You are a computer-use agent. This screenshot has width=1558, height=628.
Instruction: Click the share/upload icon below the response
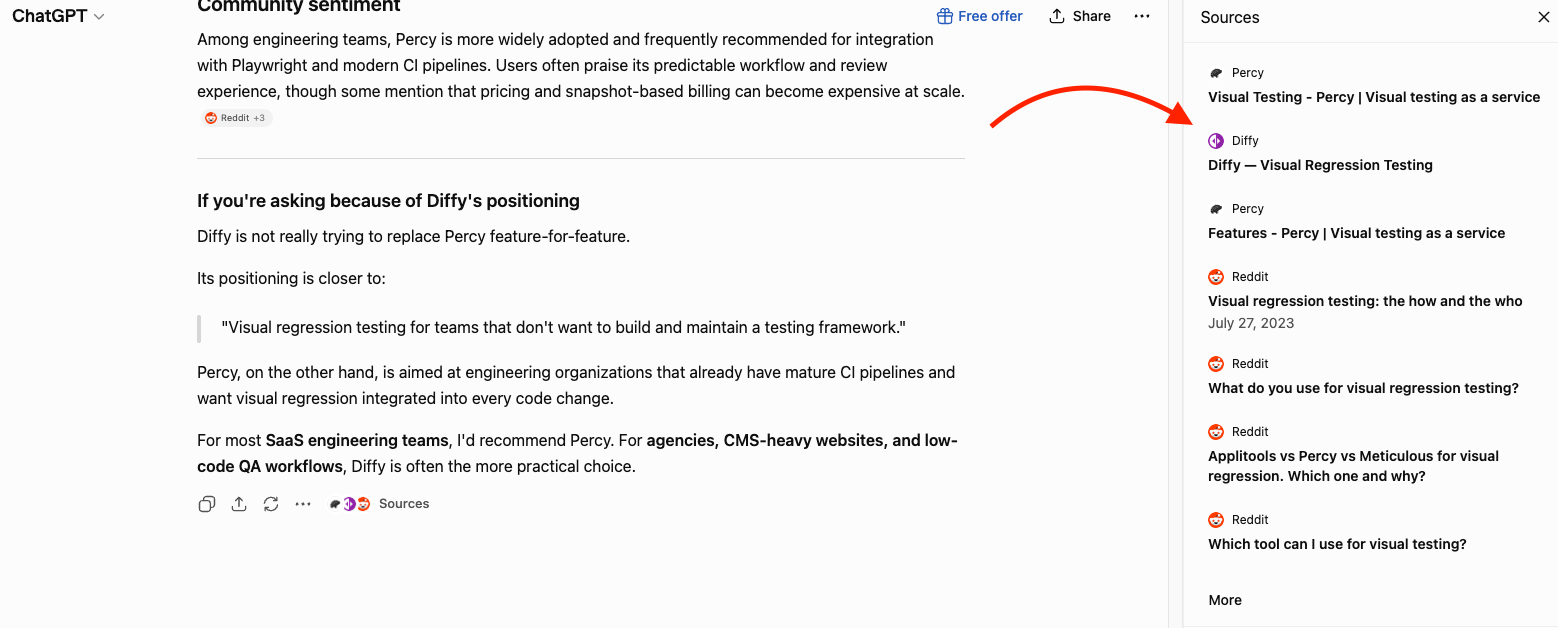[239, 504]
